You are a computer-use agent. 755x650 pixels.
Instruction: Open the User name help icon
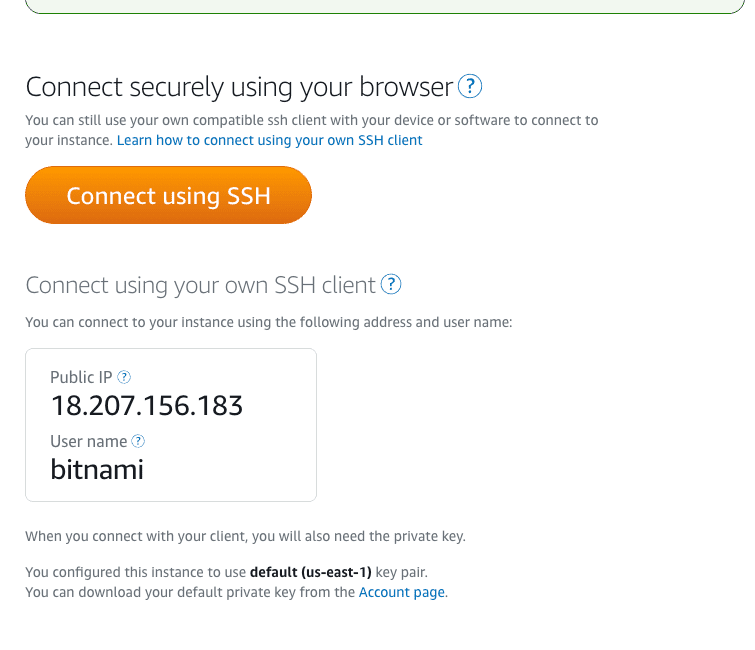click(x=138, y=441)
